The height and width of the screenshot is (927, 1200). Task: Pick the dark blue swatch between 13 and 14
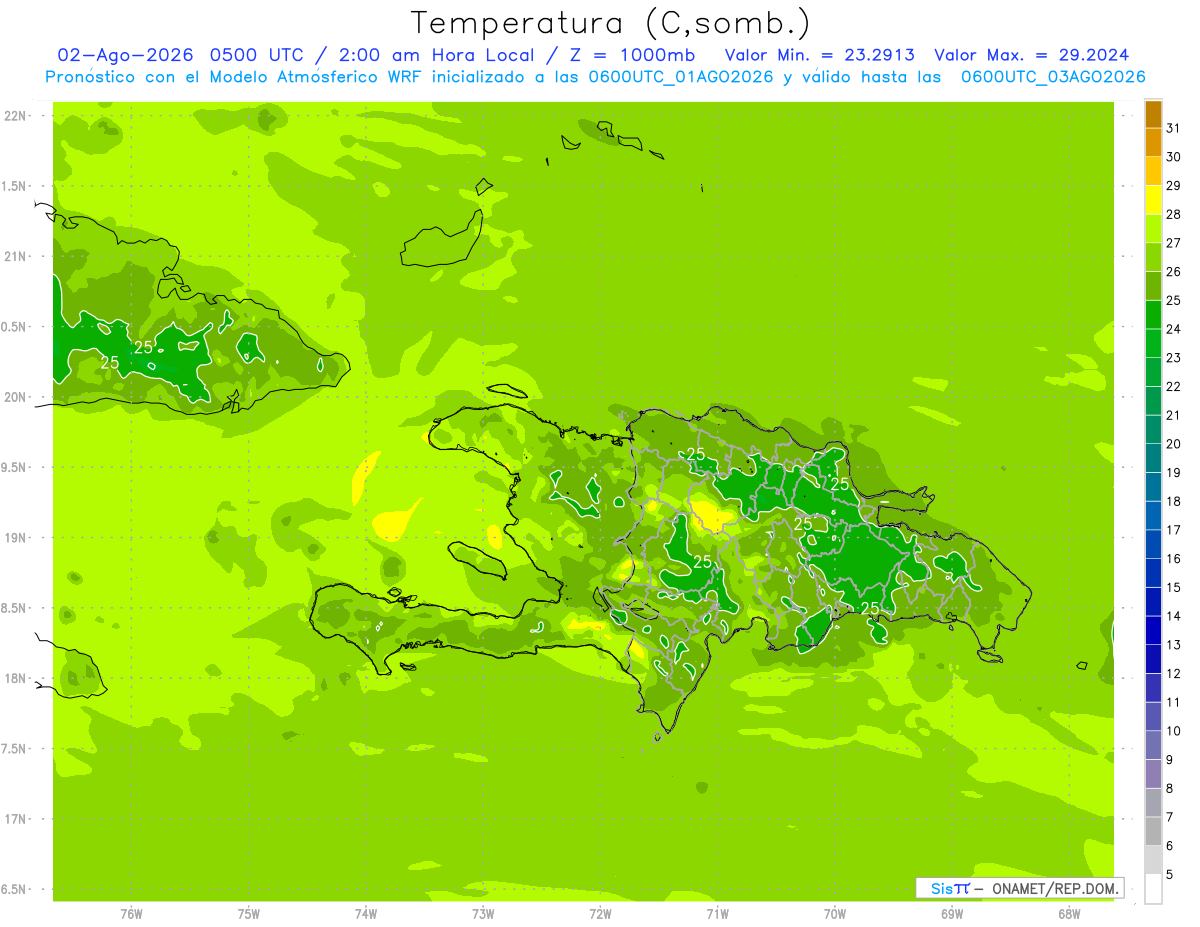tap(1153, 630)
